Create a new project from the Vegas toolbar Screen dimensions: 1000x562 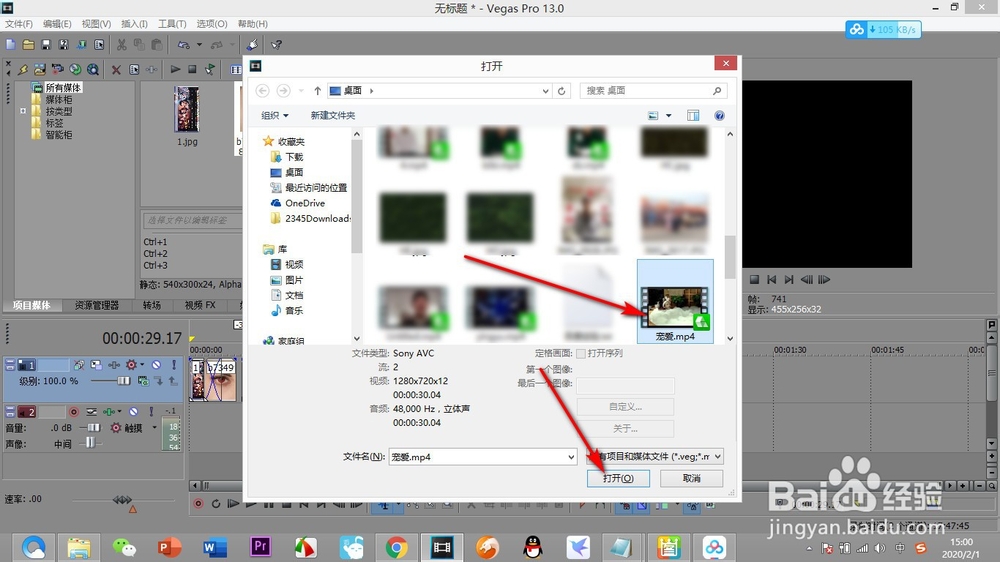coord(10,45)
